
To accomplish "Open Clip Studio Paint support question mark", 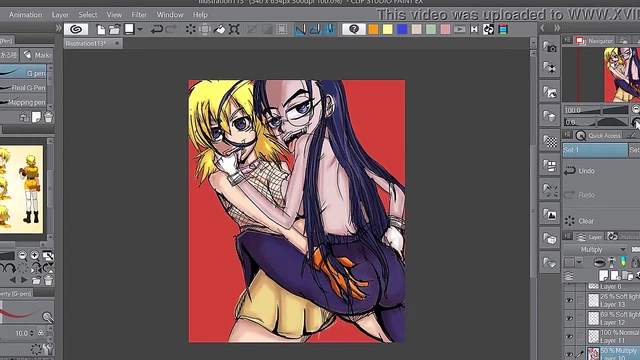I will (x=353, y=29).
